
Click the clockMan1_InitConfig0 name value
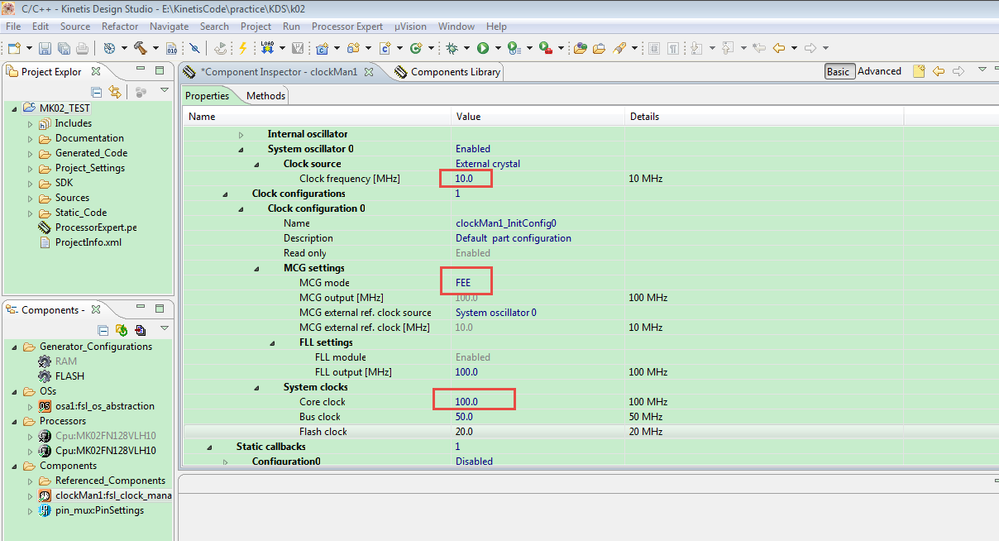coord(506,224)
